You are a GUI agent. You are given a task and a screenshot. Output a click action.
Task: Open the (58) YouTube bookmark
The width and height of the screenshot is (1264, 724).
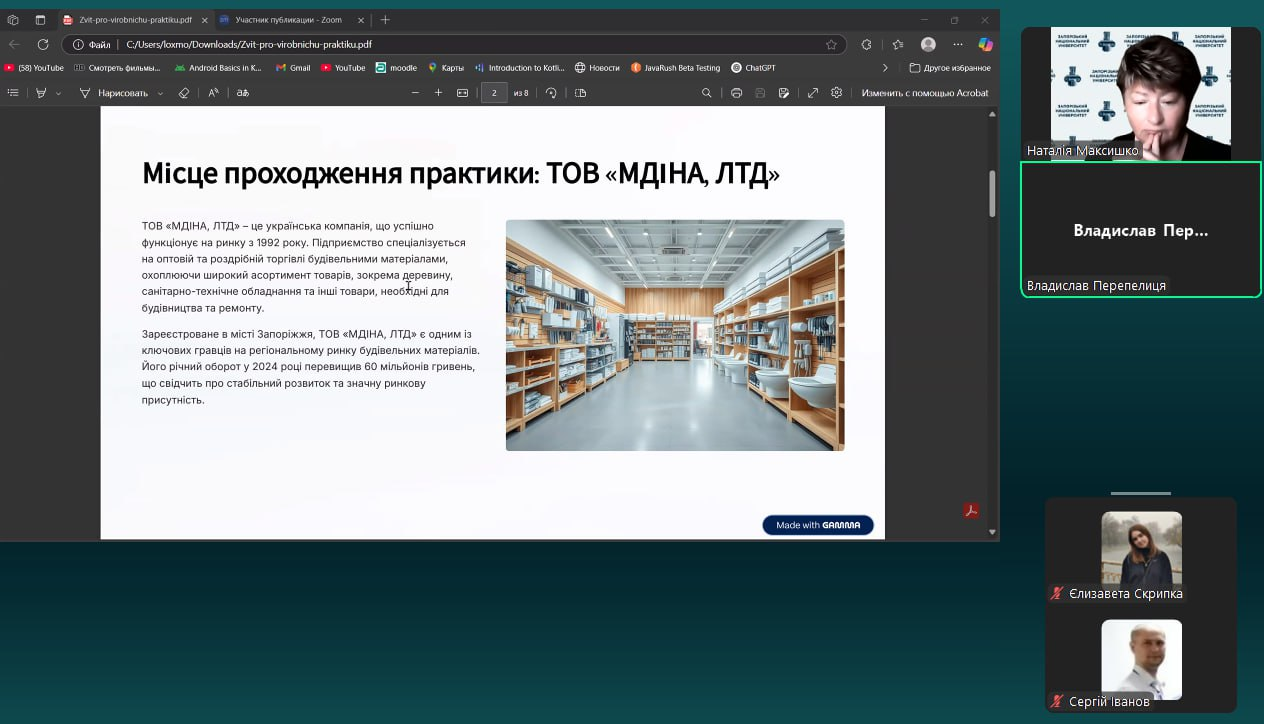[x=34, y=68]
